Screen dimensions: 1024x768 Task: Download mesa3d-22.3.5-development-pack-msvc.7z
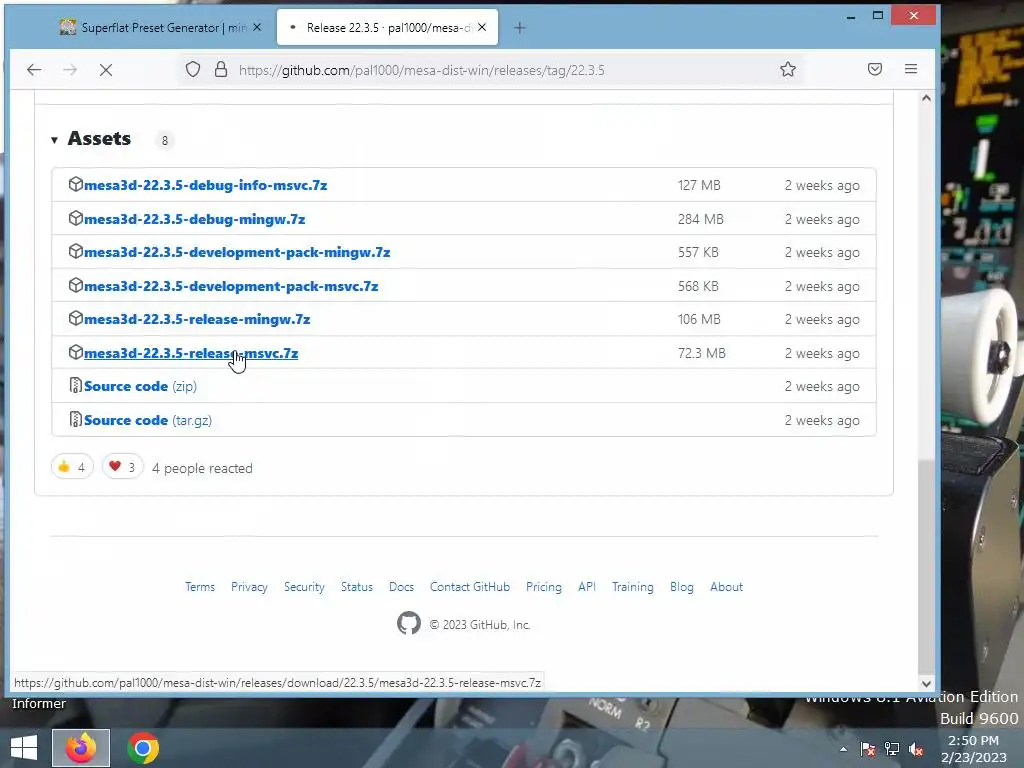pyautogui.click(x=231, y=286)
